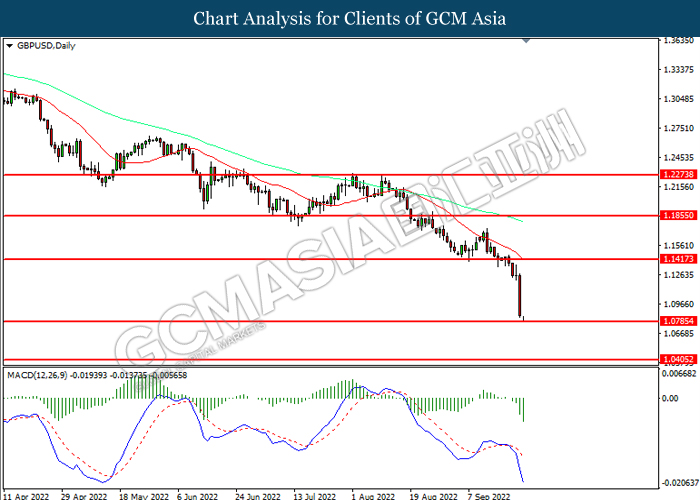Screen dimensions: 700x500
Task: Click the 1 Aug 2022 date label
Action: (373, 496)
